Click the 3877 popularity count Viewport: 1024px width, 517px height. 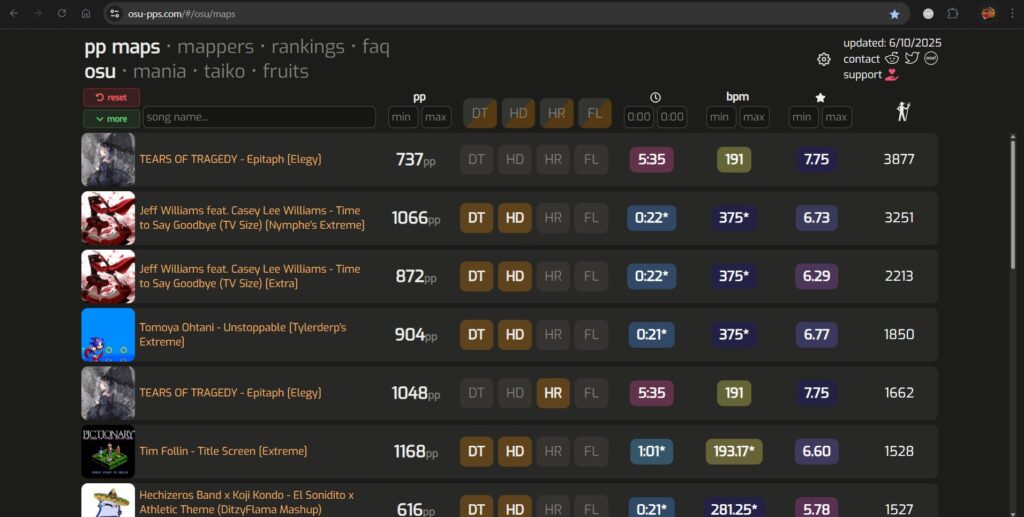pyautogui.click(x=899, y=159)
